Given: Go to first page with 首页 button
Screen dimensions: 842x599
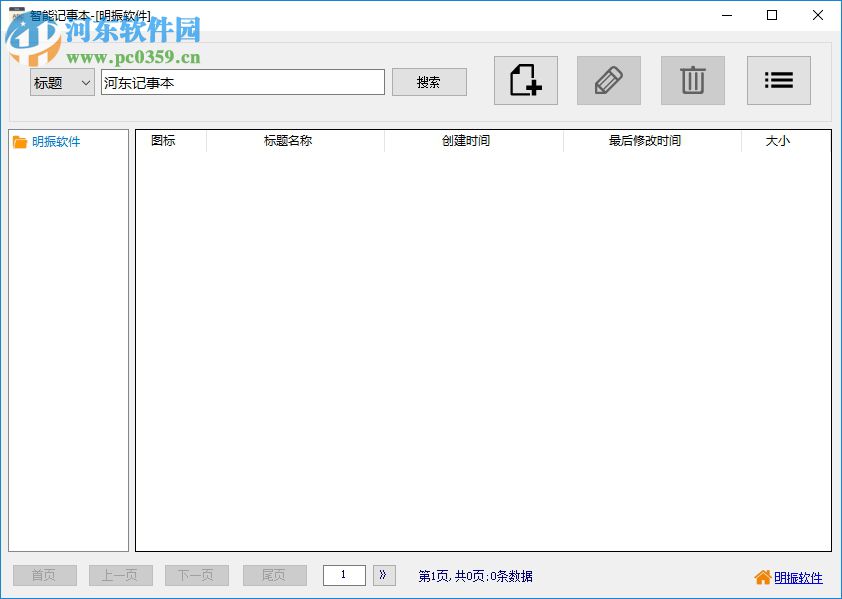Looking at the screenshot, I should 44,575.
